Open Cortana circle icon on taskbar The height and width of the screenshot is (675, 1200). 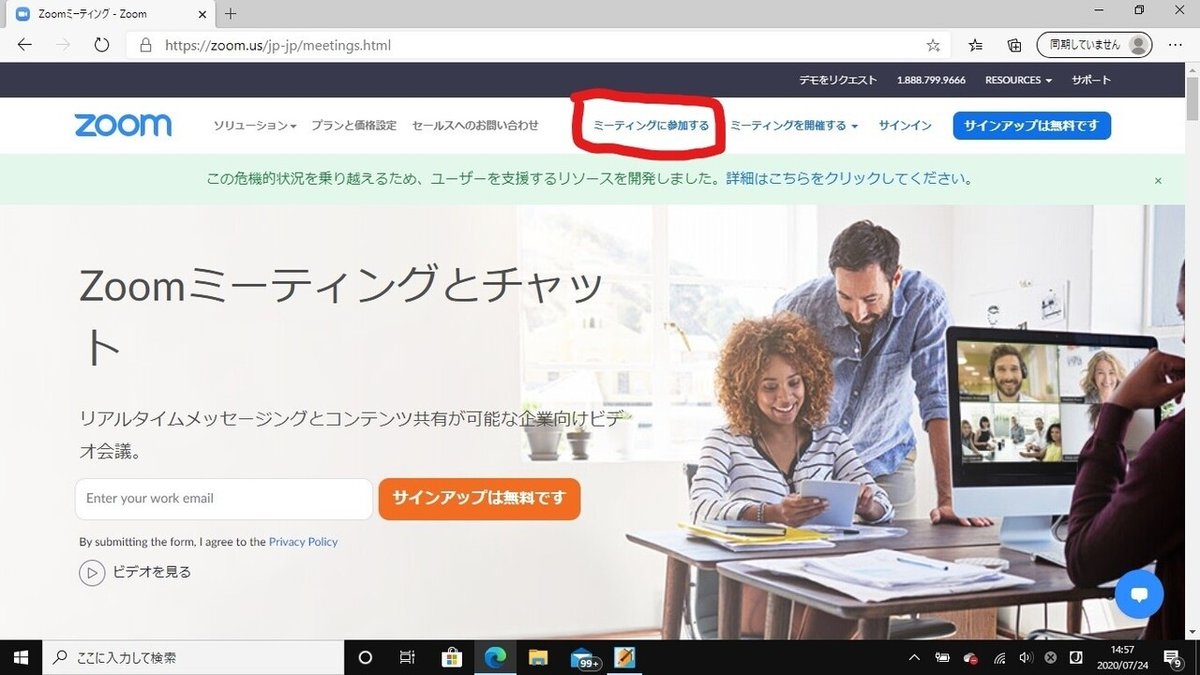point(365,657)
